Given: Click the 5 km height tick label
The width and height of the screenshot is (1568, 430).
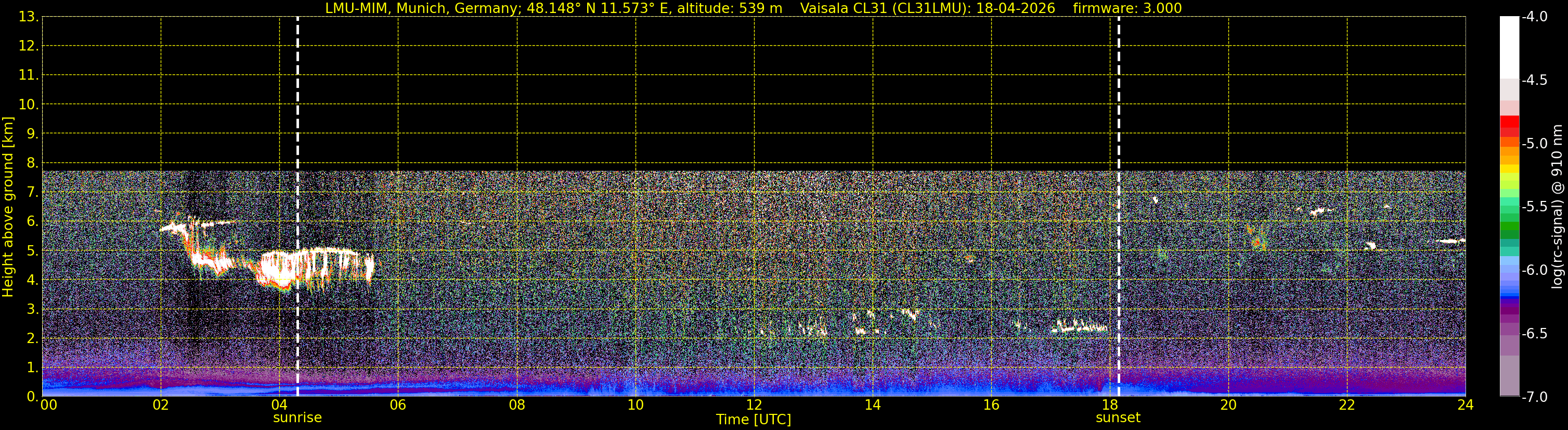Looking at the screenshot, I should [x=31, y=251].
